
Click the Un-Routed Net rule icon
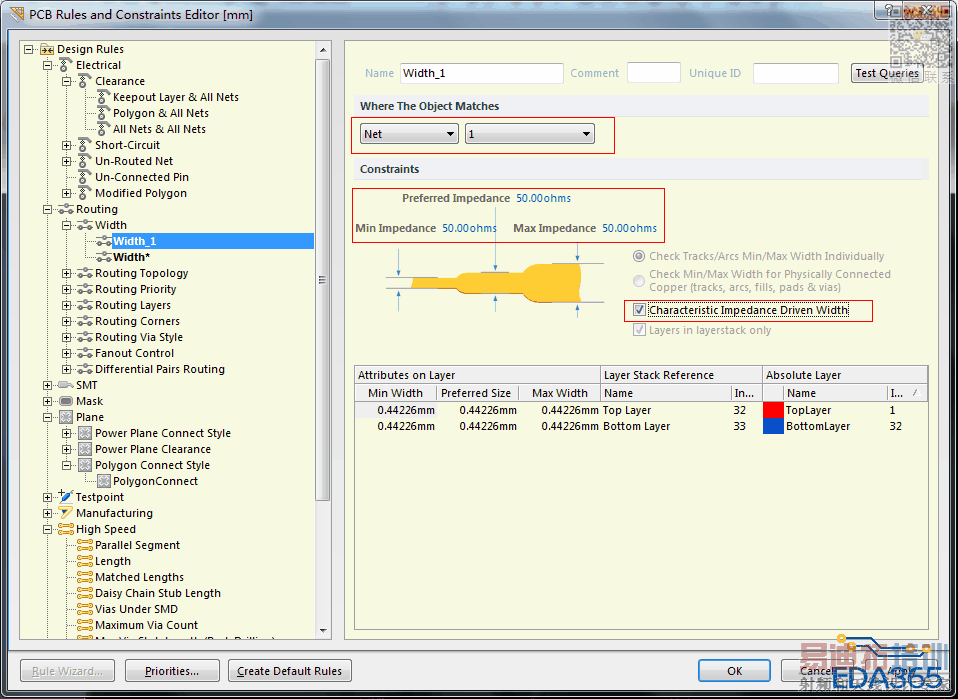click(85, 161)
